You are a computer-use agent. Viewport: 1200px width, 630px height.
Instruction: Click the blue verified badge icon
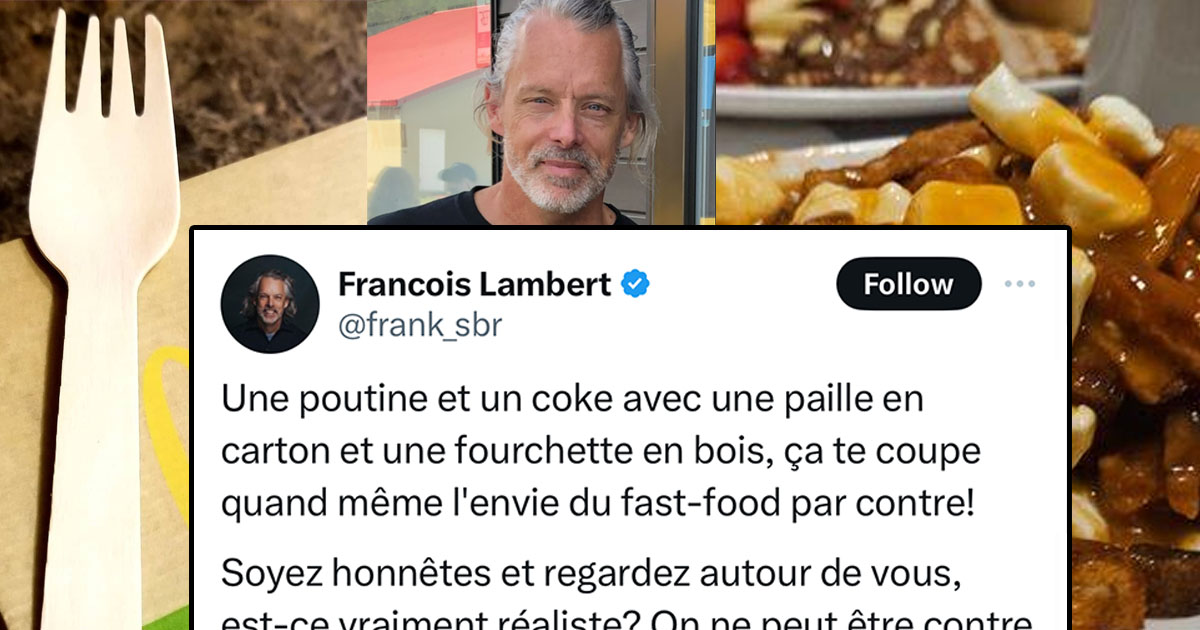635,285
